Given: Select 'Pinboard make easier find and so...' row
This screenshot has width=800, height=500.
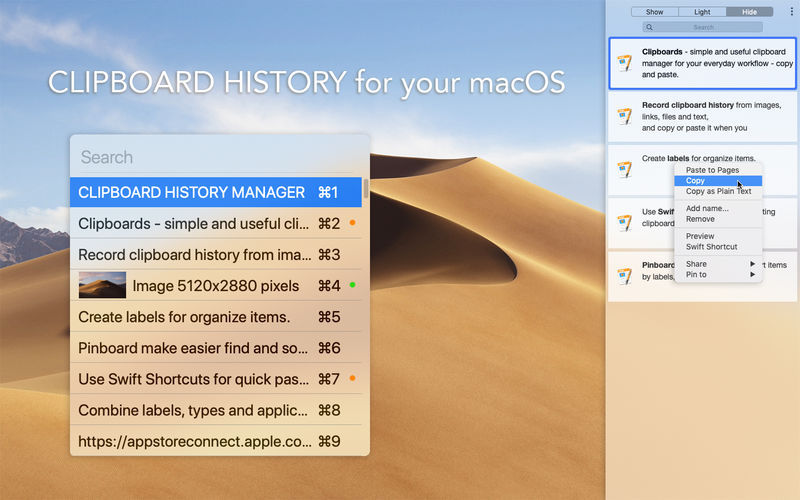Looking at the screenshot, I should [216, 348].
